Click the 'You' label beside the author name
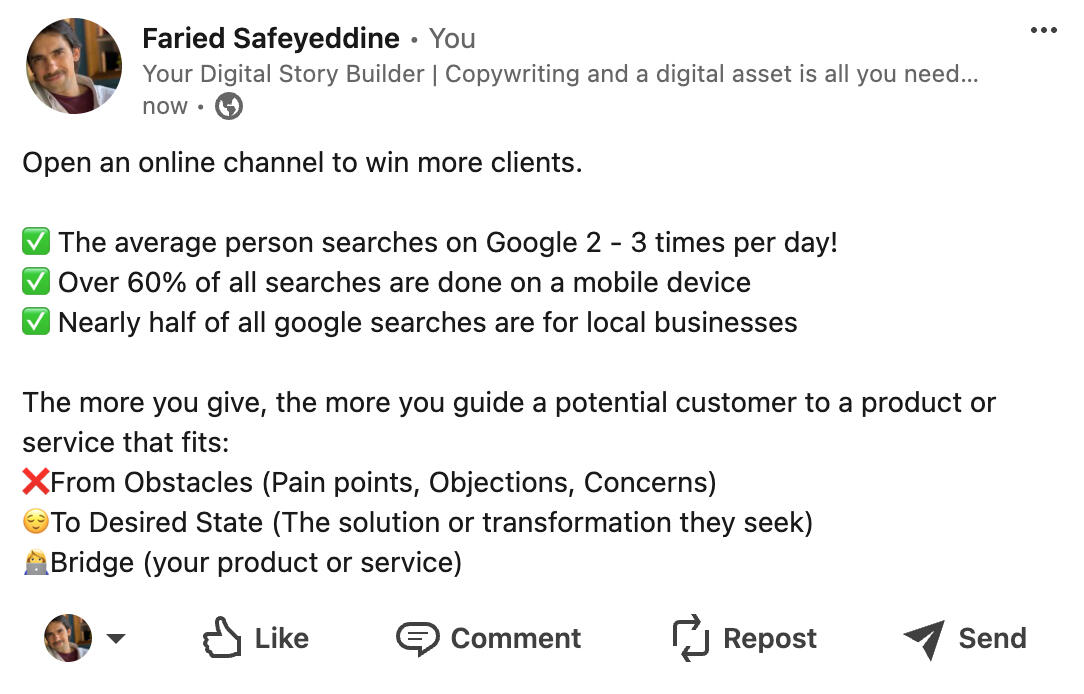This screenshot has width=1084, height=694. click(x=452, y=39)
